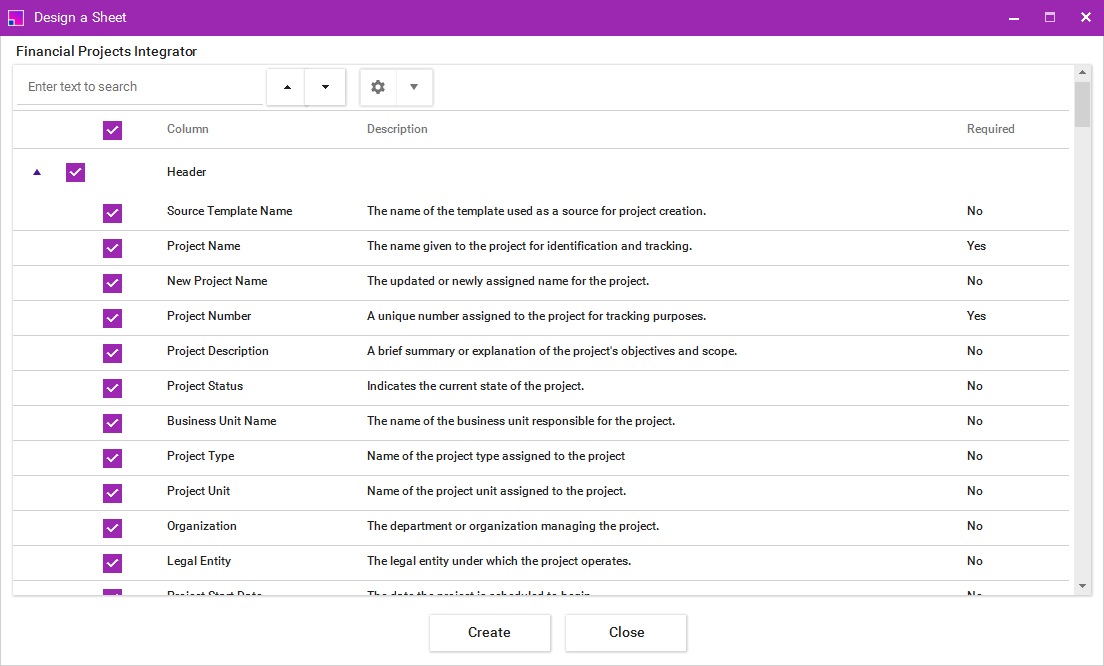Select the 'Source Template Name' row text
This screenshot has width=1104, height=666.
coord(230,211)
